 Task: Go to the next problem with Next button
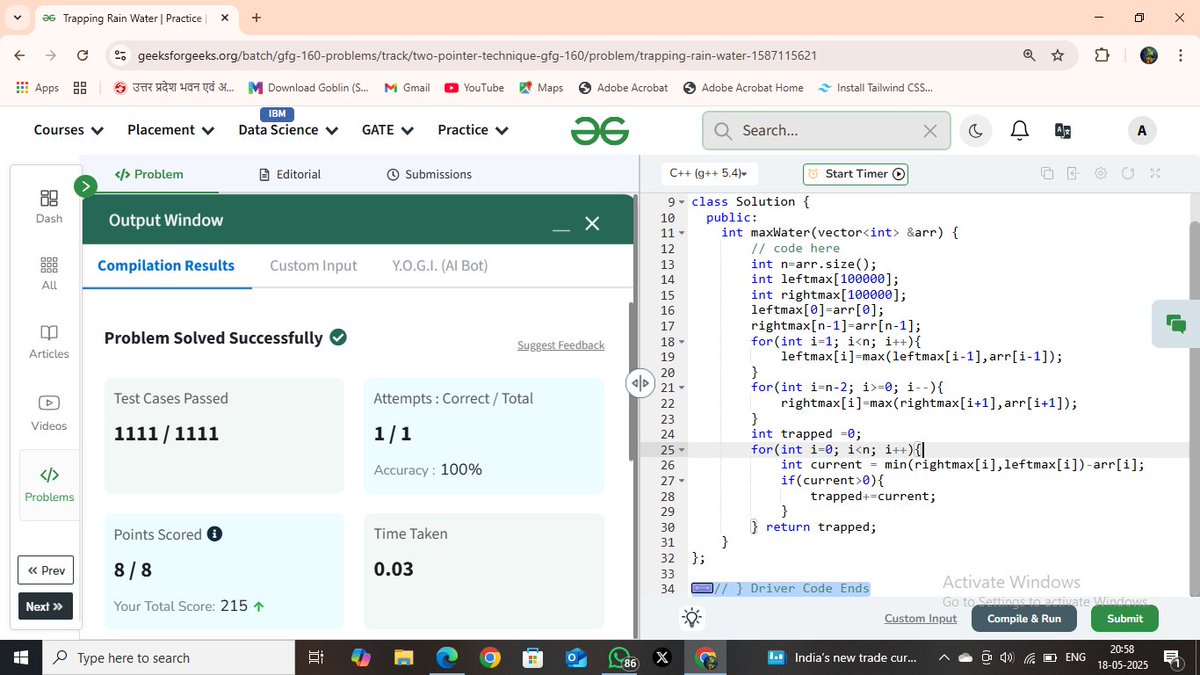tap(45, 606)
